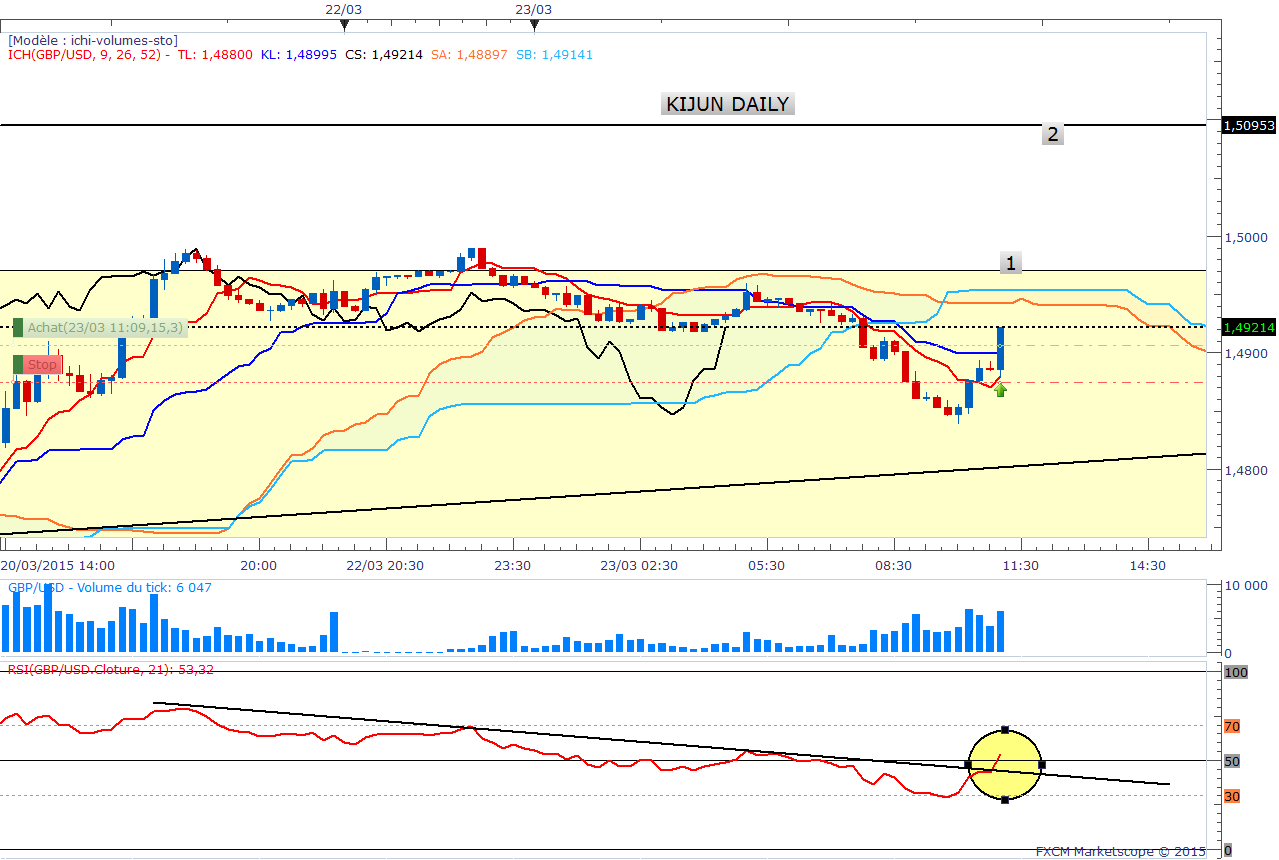Click the 1,5000 price axis label
Screen dimensions: 1279x860
pyautogui.click(x=1245, y=237)
